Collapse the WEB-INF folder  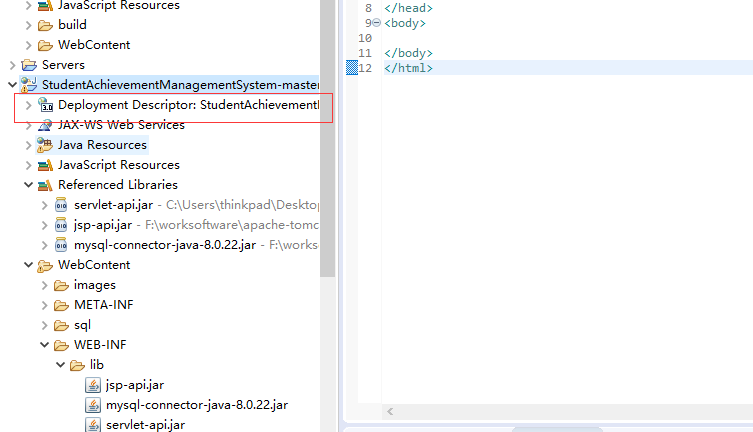click(x=44, y=345)
